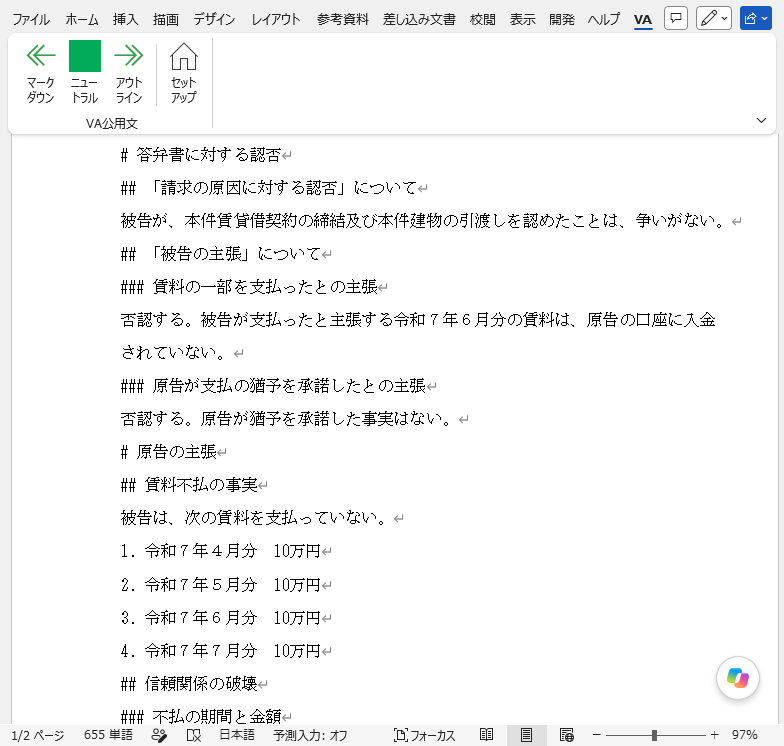The height and width of the screenshot is (746, 784).
Task: Select the print layout view icon
Action: click(526, 735)
